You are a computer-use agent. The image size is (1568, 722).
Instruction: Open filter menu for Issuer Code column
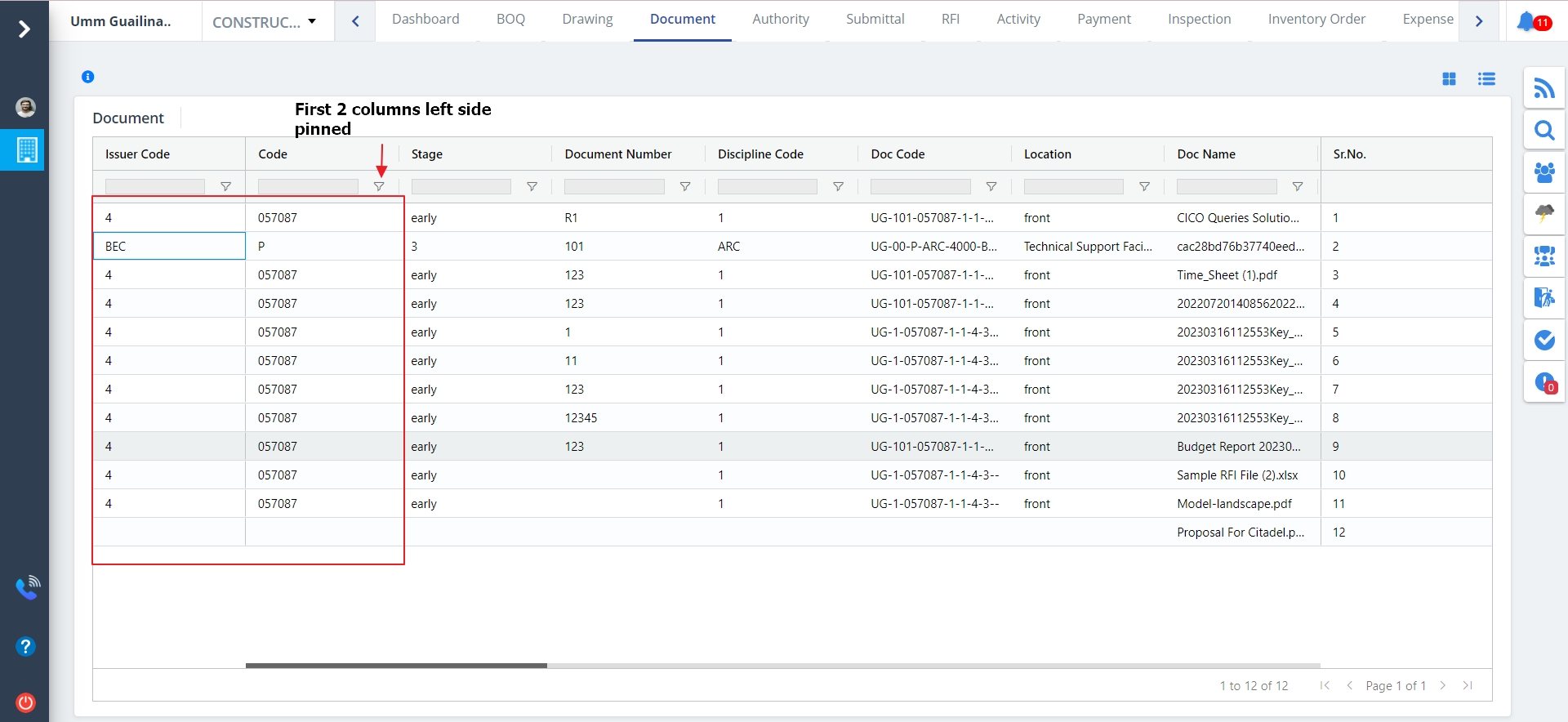pos(225,187)
